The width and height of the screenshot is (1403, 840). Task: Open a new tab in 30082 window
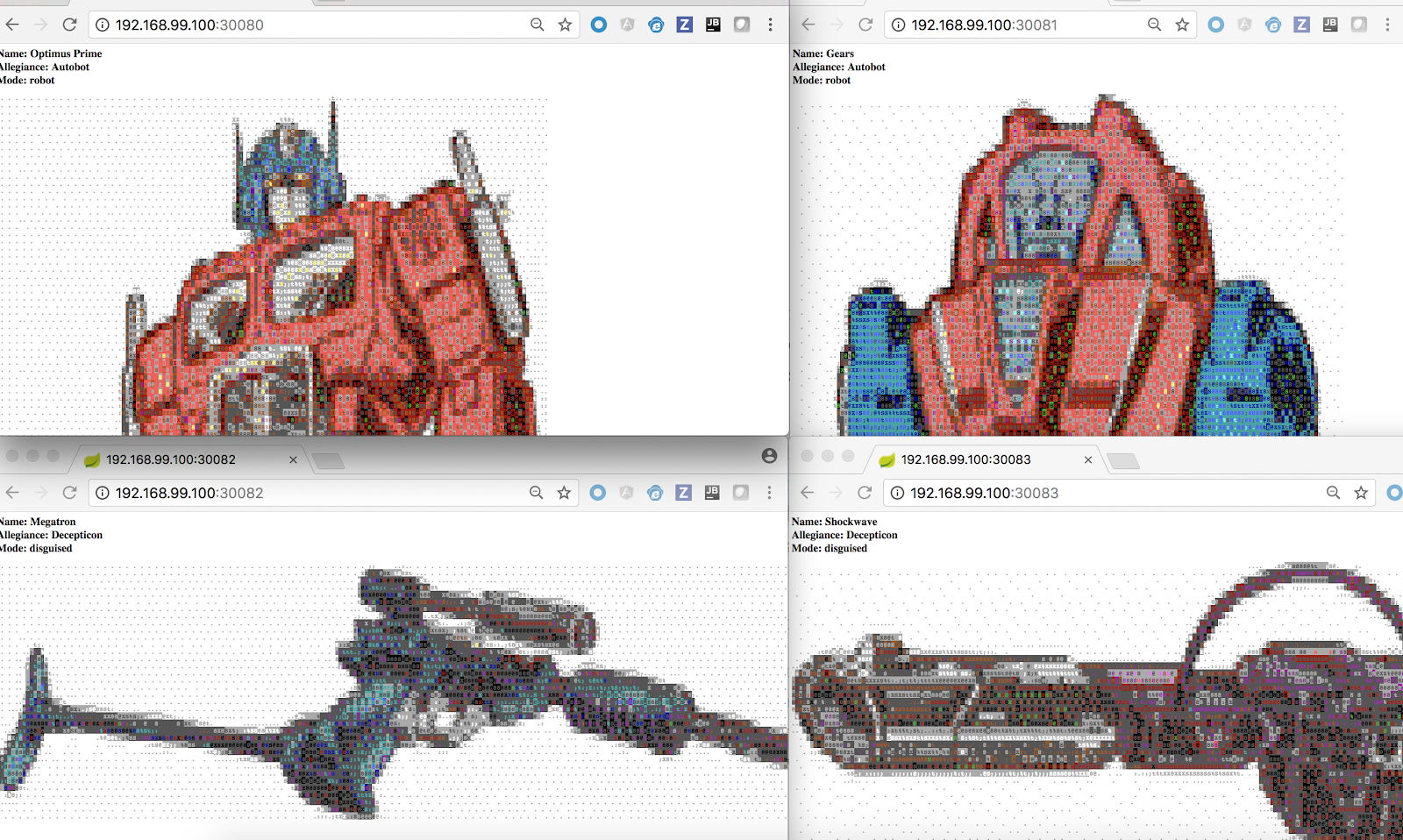(x=329, y=460)
